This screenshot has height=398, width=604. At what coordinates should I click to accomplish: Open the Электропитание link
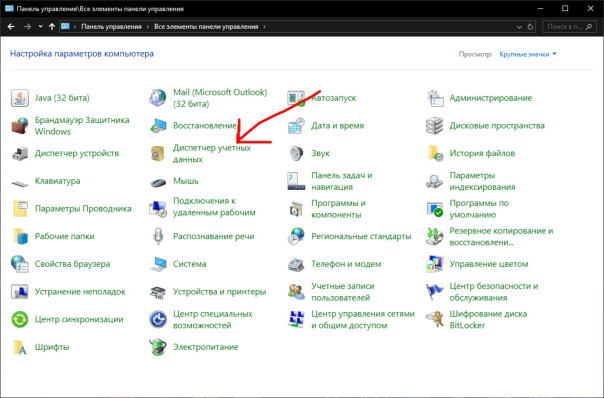[x=206, y=347]
